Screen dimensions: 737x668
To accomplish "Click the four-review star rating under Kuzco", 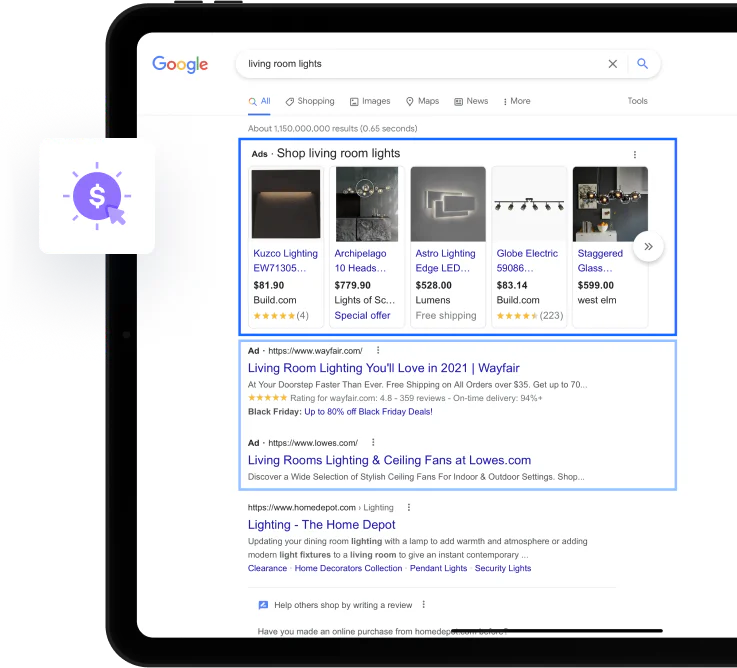I will click(x=281, y=315).
